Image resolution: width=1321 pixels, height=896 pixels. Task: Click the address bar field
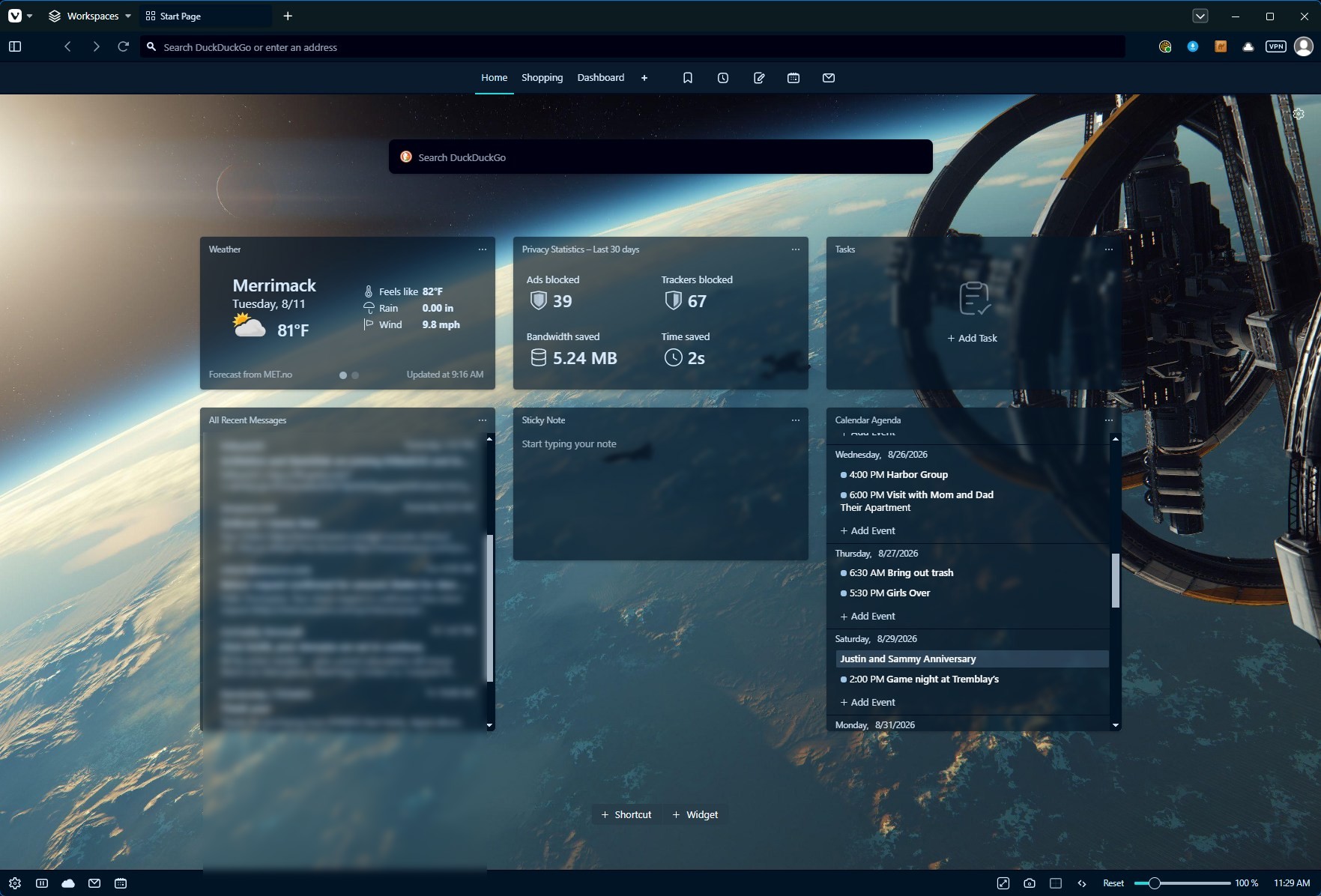[x=632, y=46]
